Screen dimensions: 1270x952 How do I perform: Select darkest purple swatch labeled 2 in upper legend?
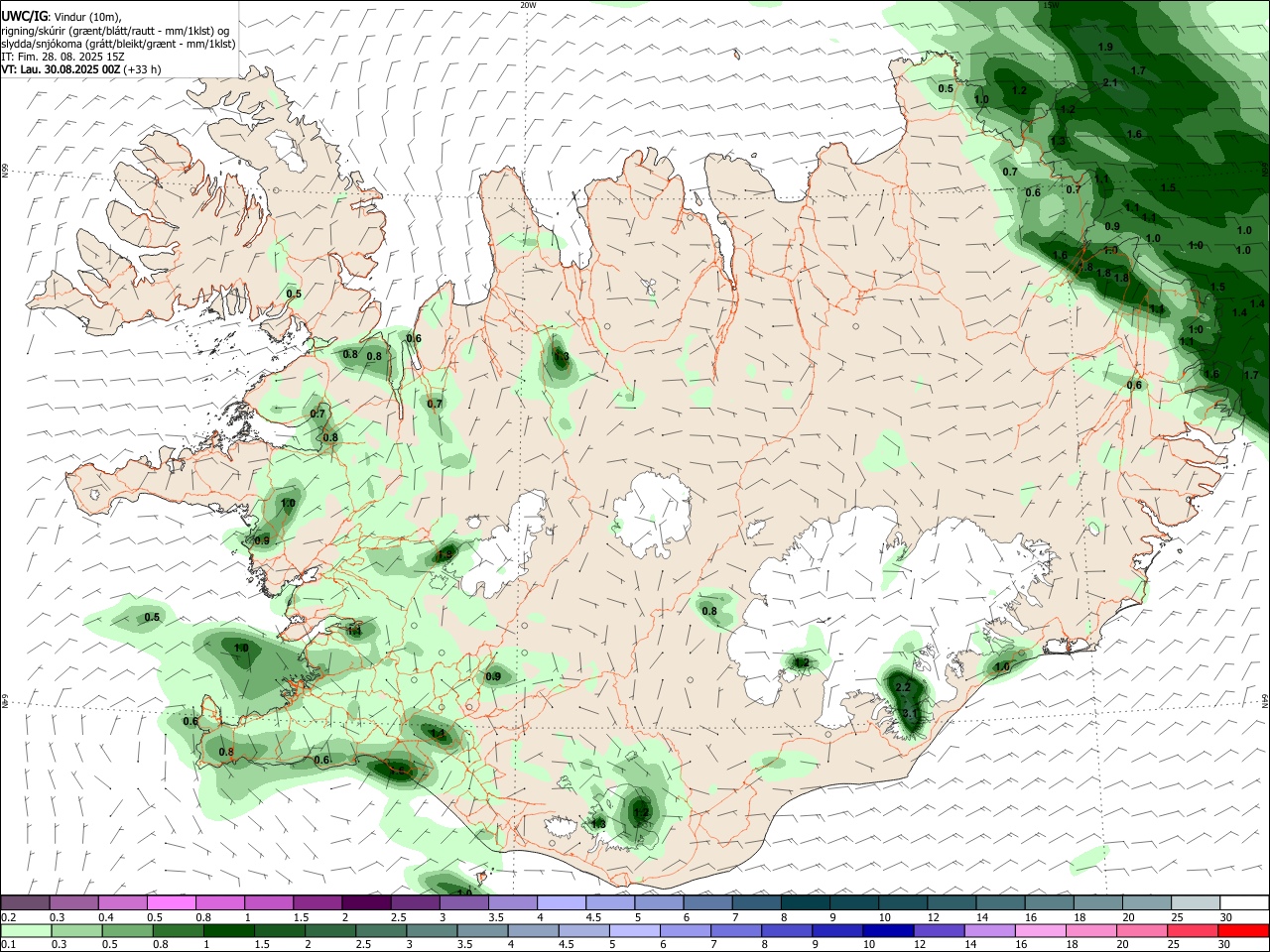coord(366,902)
